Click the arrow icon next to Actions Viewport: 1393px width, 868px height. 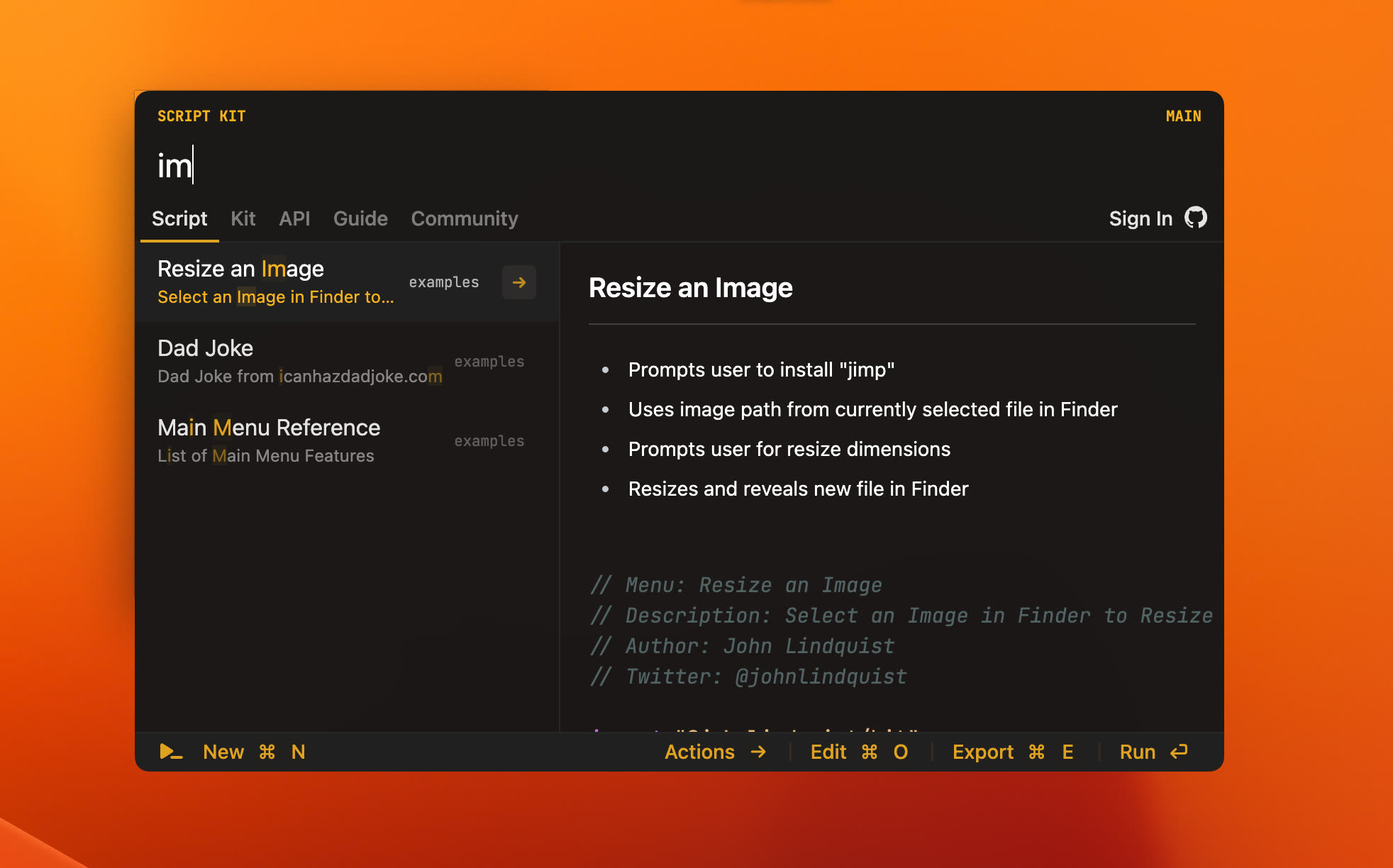[x=757, y=752]
